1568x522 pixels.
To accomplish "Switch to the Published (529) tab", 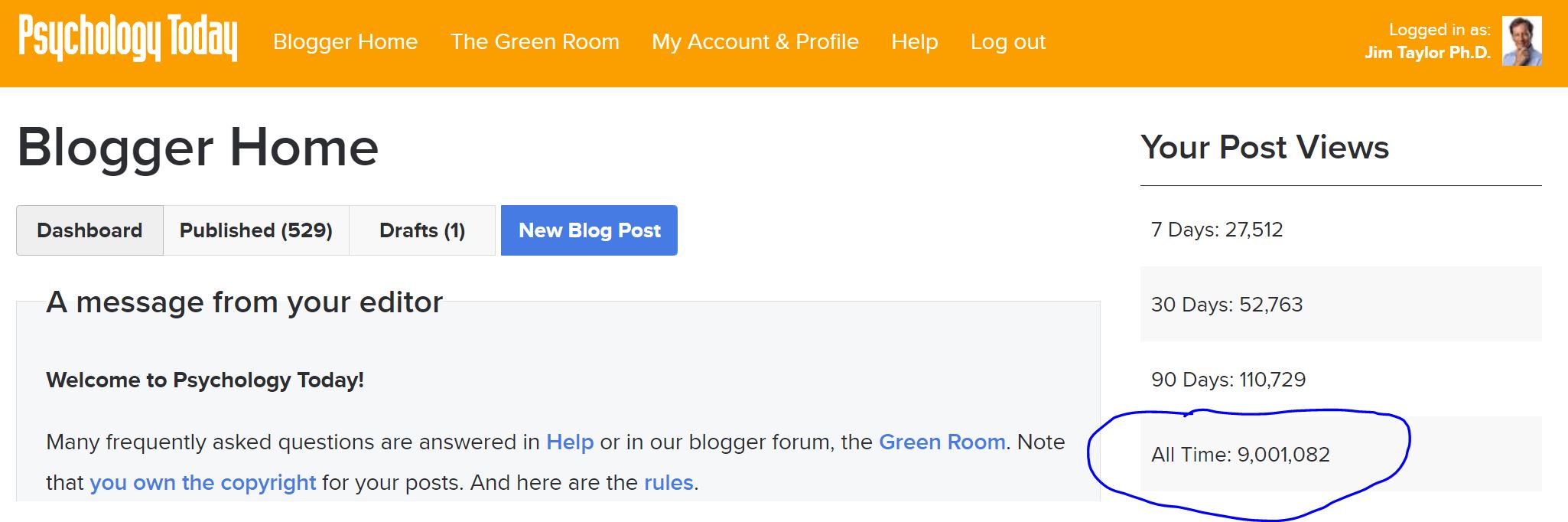I will [x=256, y=230].
